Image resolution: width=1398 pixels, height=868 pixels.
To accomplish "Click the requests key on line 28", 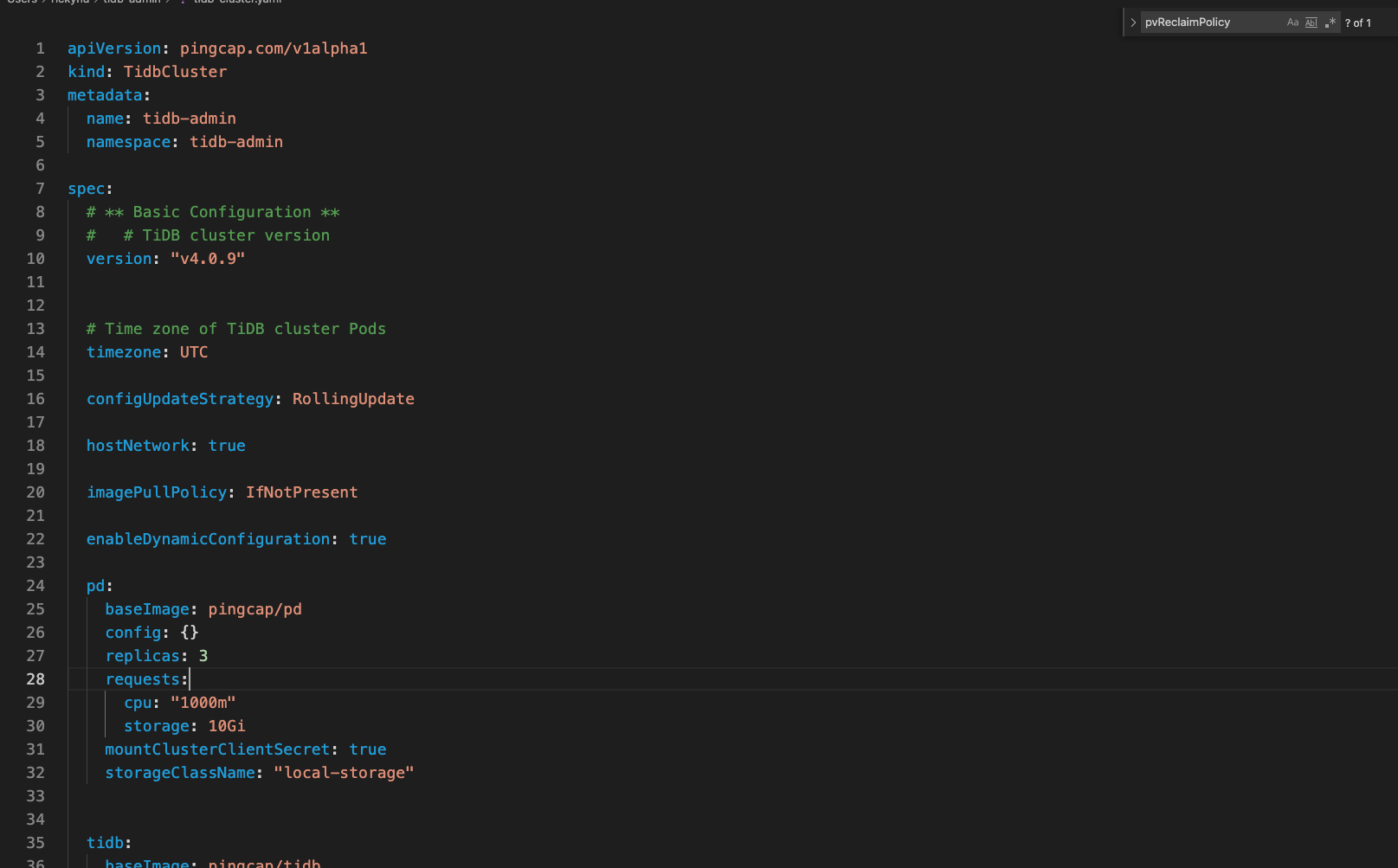I will (x=143, y=679).
